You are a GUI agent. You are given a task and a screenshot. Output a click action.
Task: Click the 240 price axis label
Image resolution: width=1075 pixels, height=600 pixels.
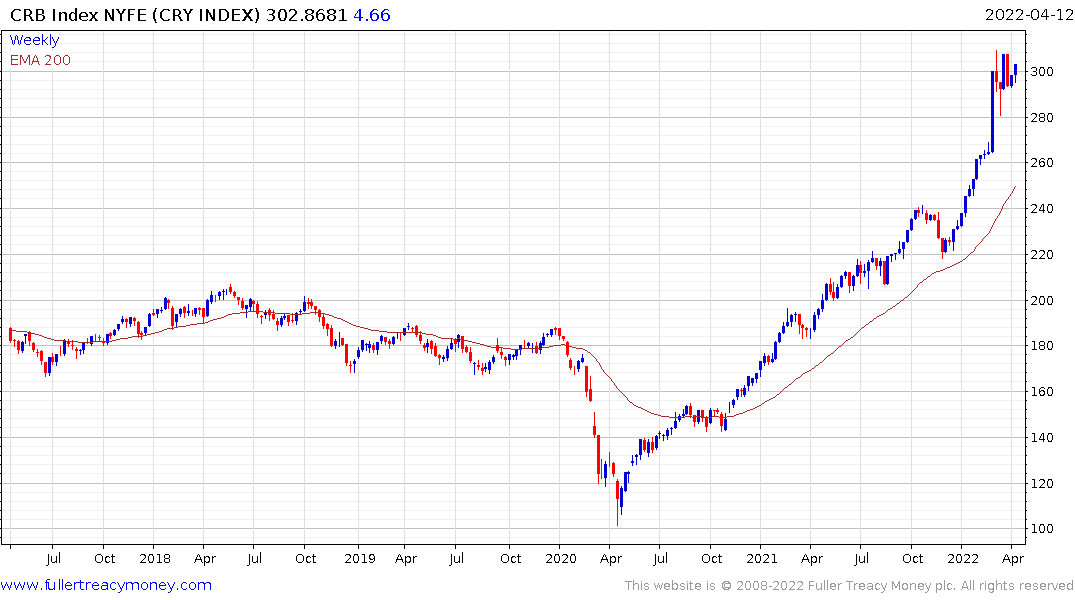(x=1041, y=209)
